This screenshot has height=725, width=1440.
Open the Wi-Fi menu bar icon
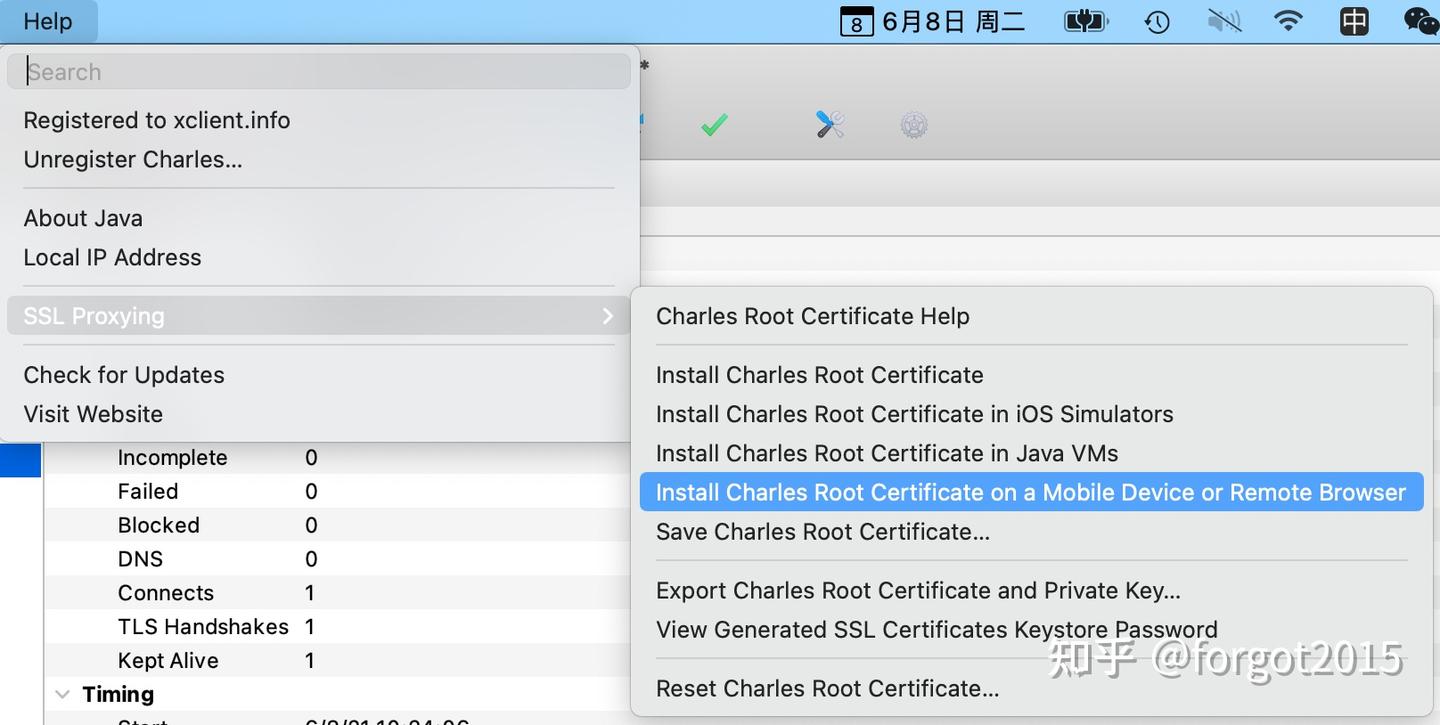pos(1288,20)
